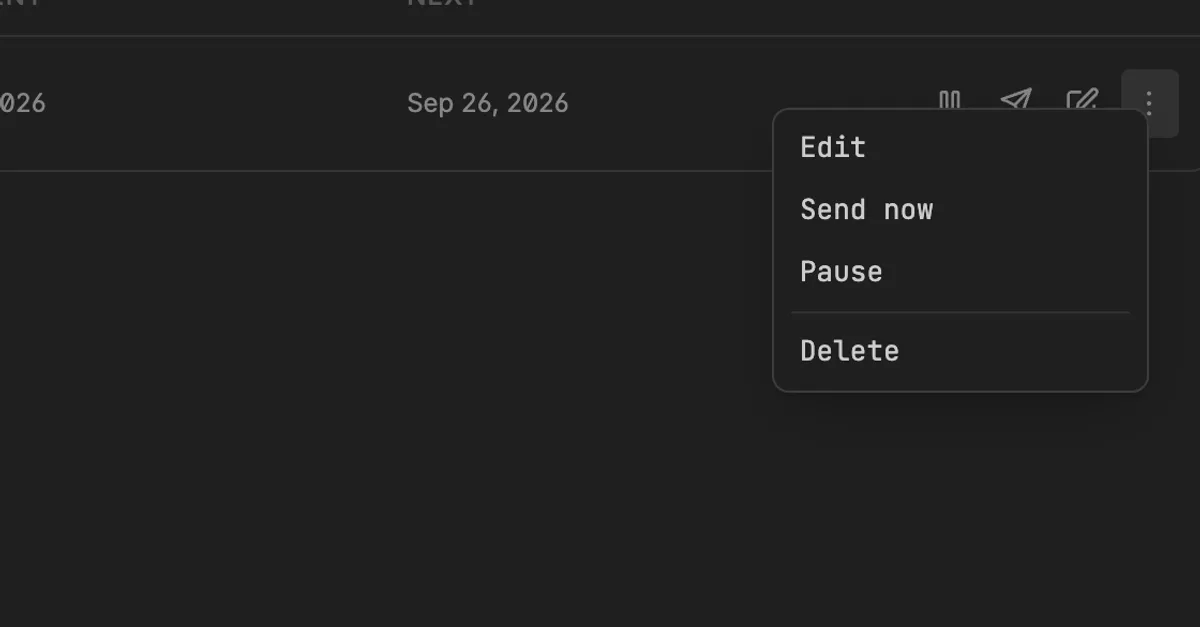1200x627 pixels.
Task: Choose Edit from the context menu
Action: pos(833,147)
